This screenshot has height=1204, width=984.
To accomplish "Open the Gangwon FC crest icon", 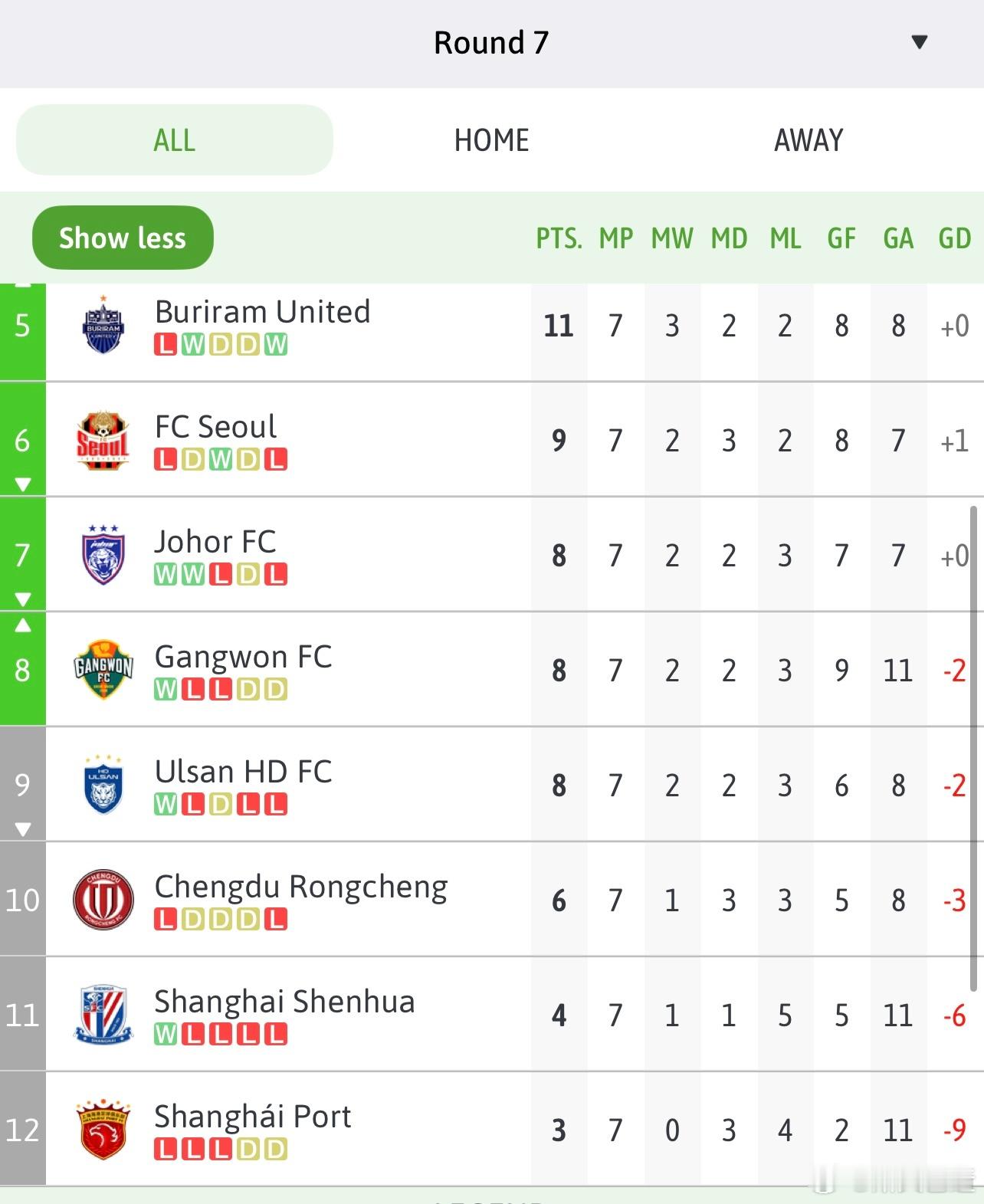I will (103, 670).
